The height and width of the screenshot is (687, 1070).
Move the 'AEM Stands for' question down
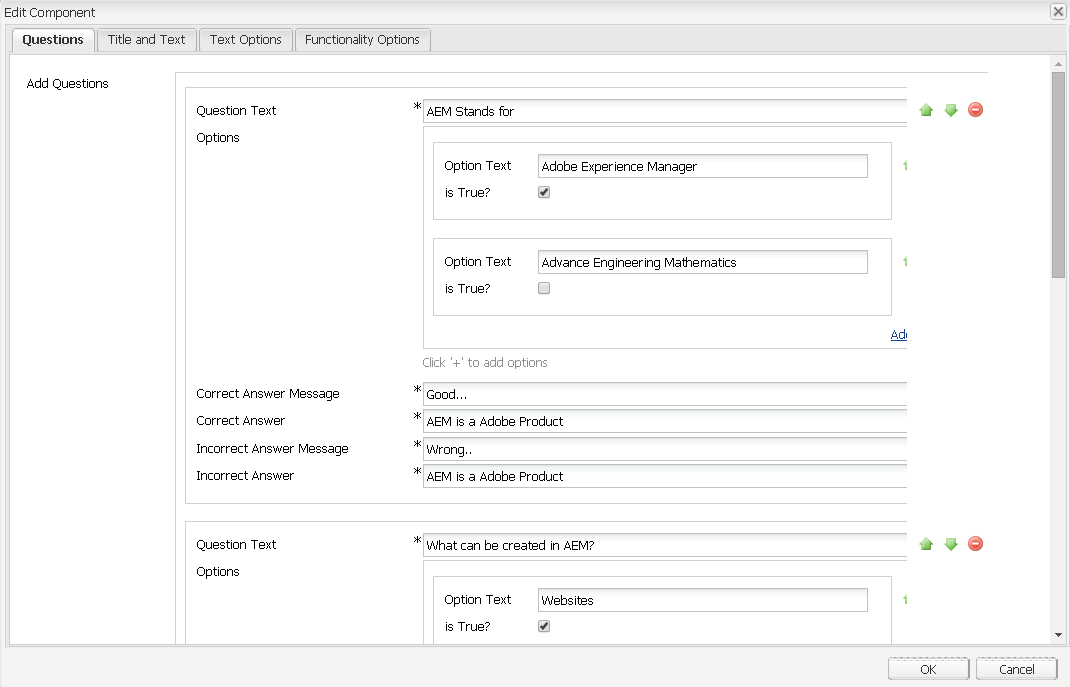click(x=951, y=110)
